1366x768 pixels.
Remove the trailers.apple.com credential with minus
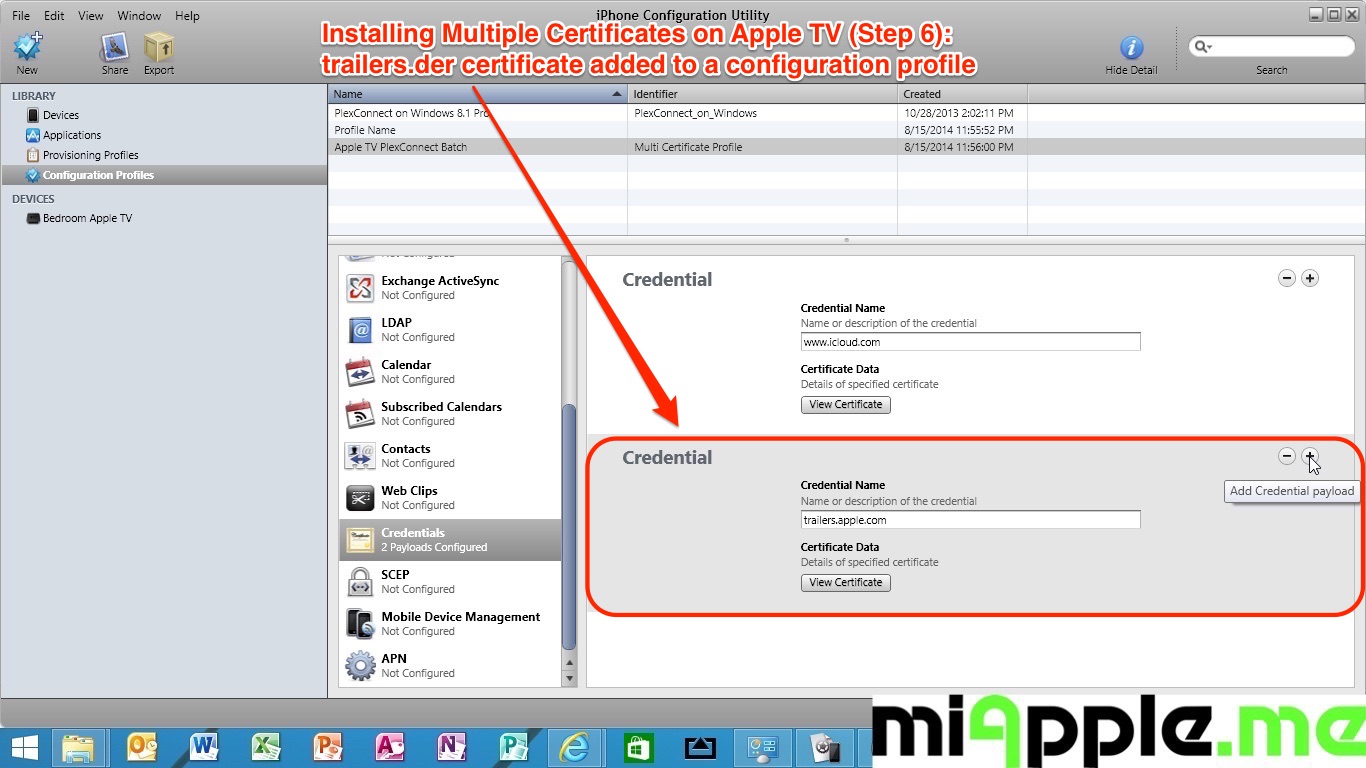pos(1287,456)
